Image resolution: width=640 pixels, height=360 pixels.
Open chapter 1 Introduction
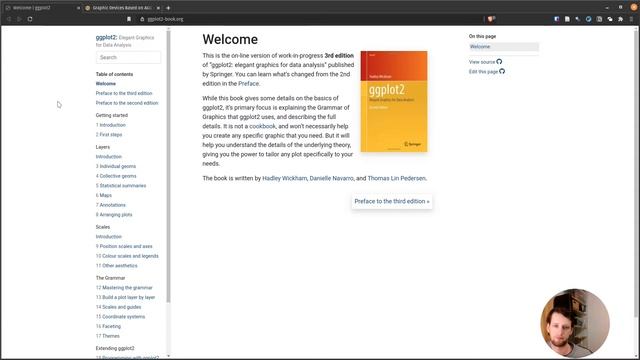(x=111, y=125)
